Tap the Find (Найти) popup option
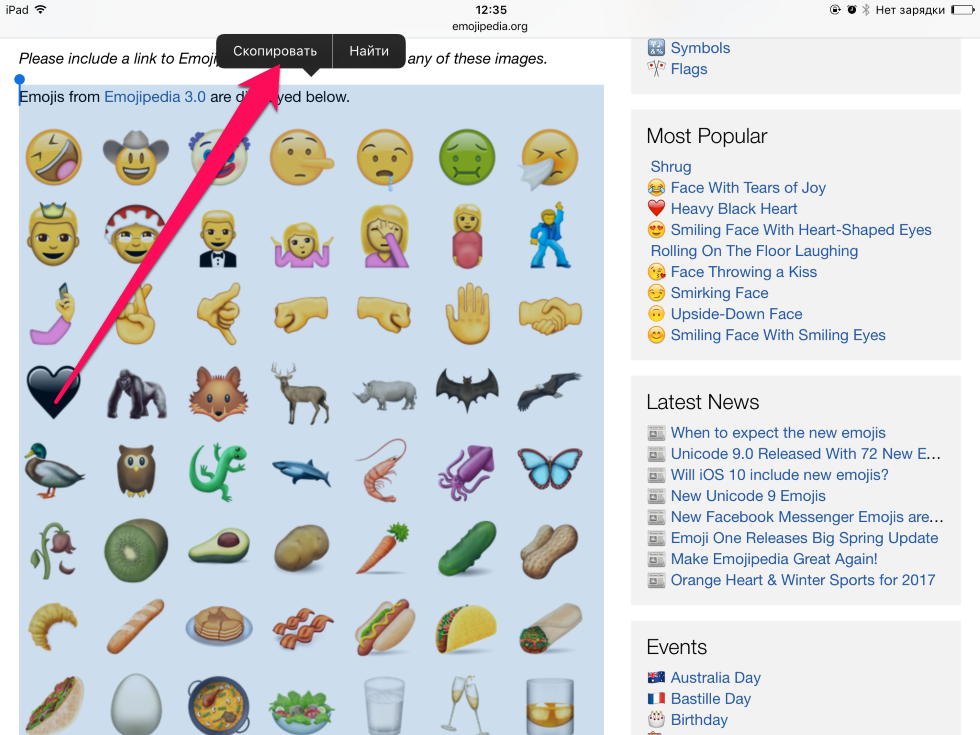Image resolution: width=980 pixels, height=735 pixels. [x=369, y=51]
